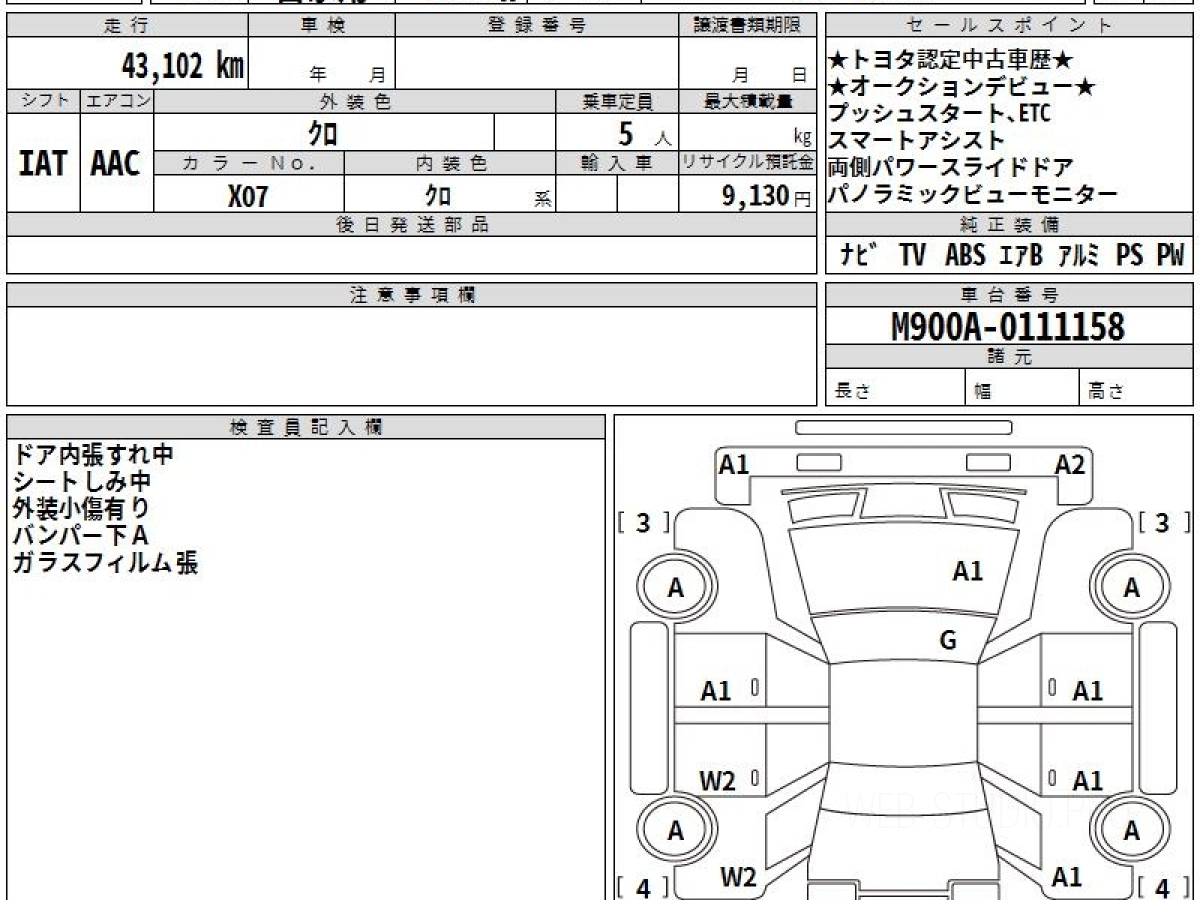Click the seating capacity value 5 人

coord(645,133)
